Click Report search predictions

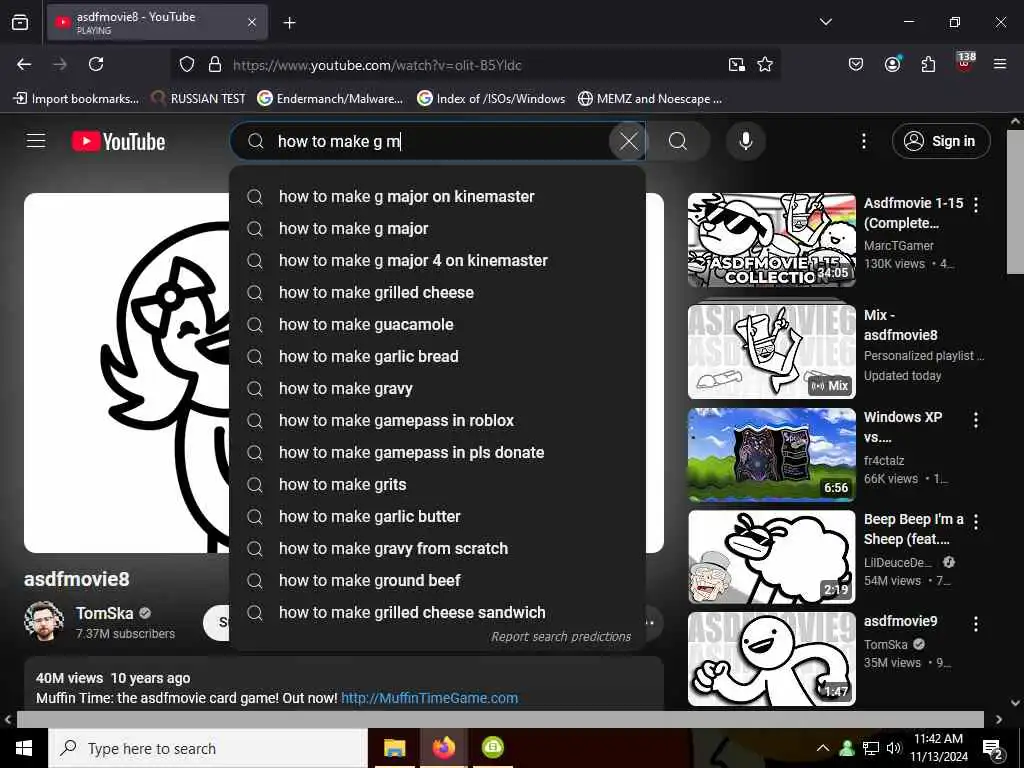point(561,637)
